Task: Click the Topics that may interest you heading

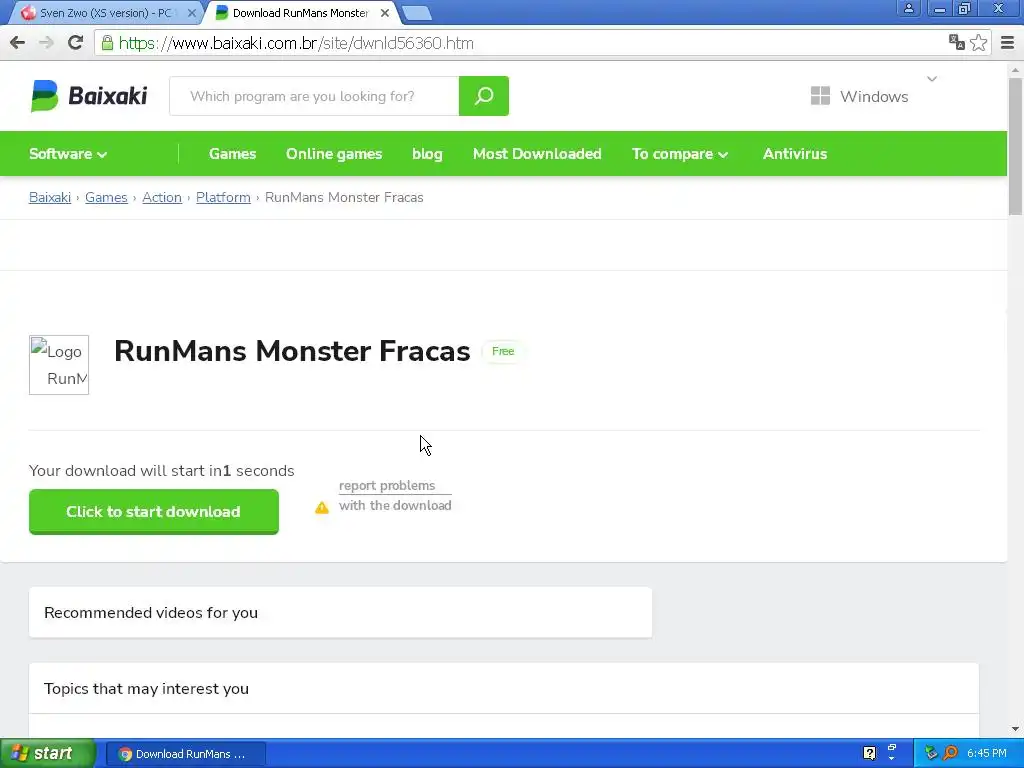Action: 146,689
